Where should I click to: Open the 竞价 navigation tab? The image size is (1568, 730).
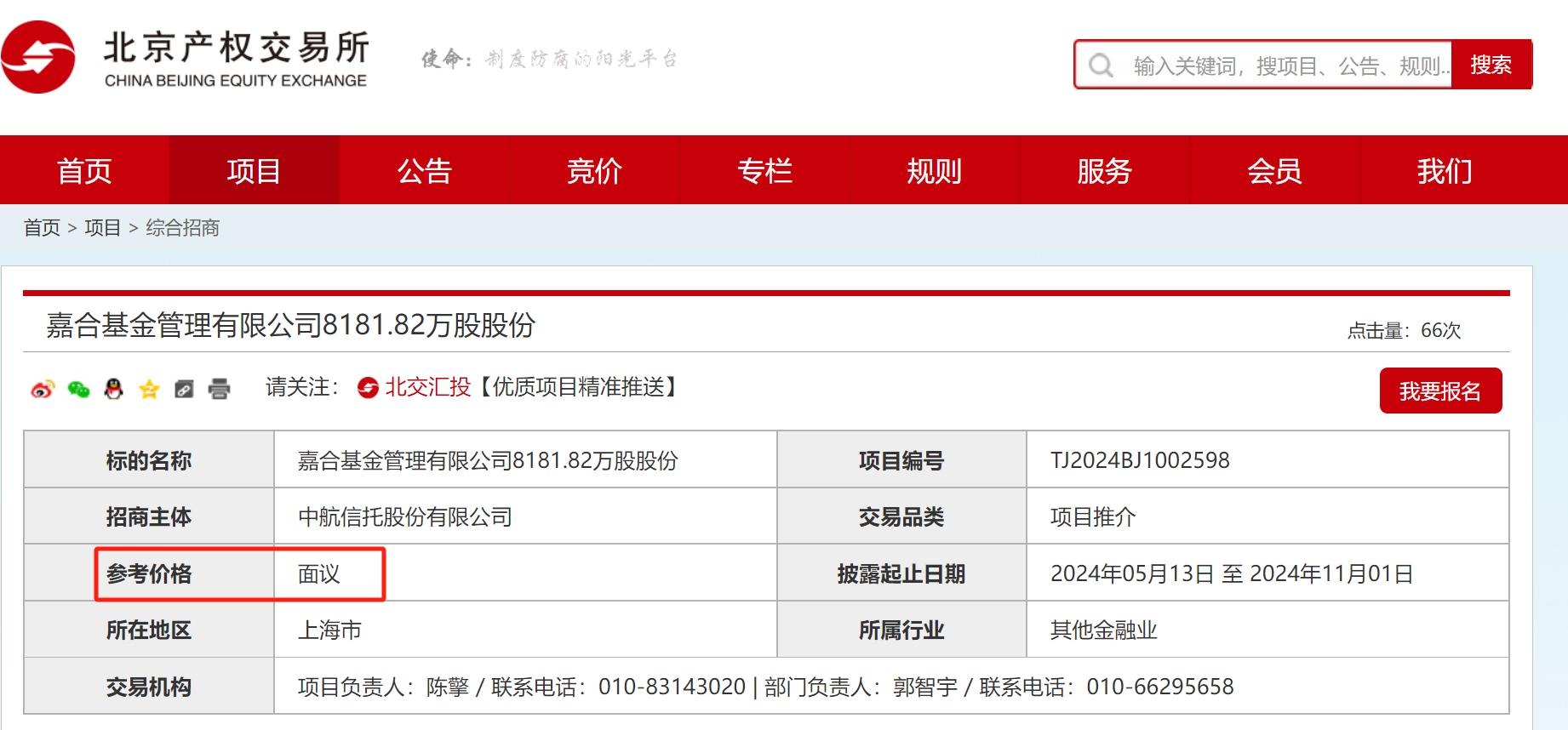(x=594, y=170)
